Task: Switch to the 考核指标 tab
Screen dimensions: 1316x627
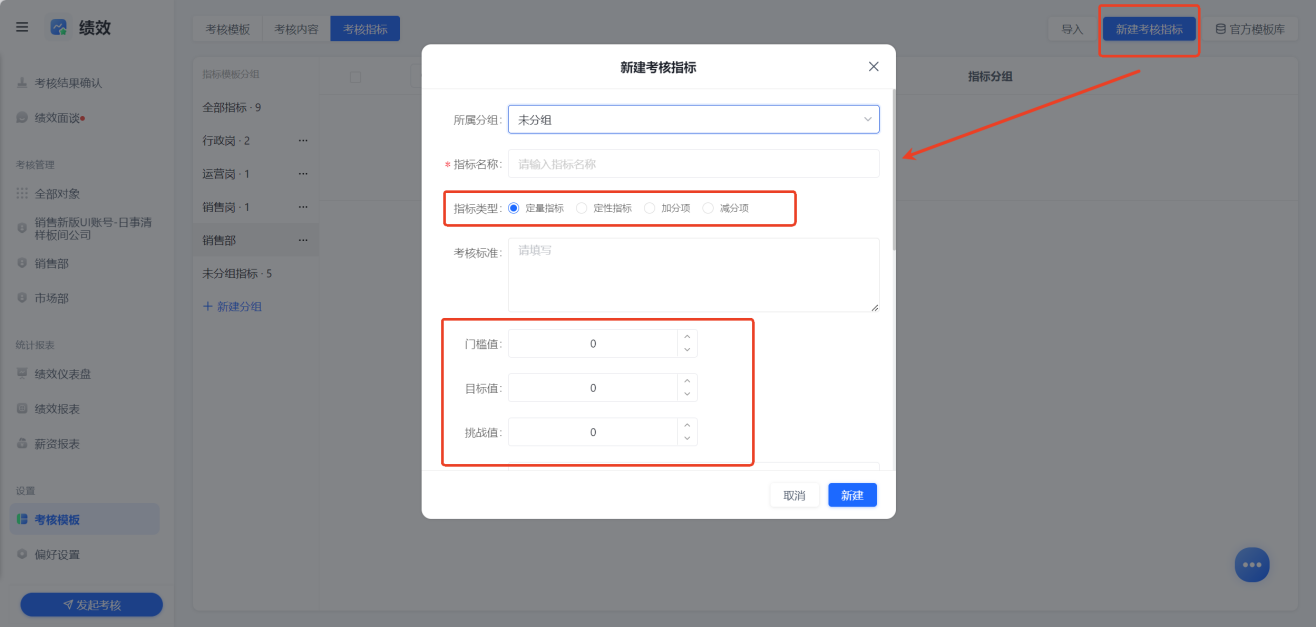Action: click(365, 29)
